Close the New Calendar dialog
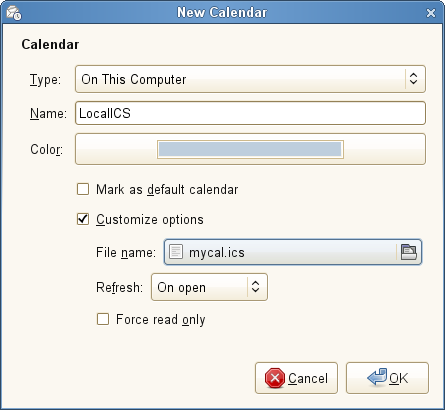 [x=431, y=13]
